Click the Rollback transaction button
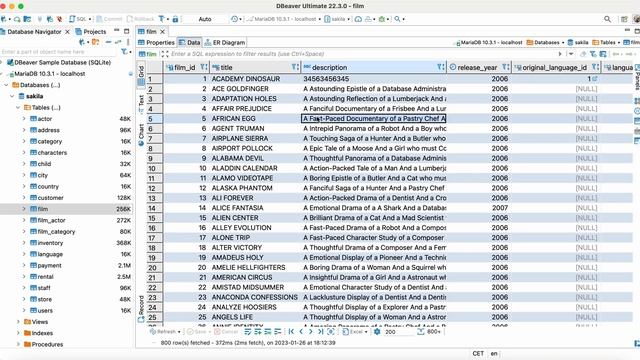Screen dimensions: 640x360 click(x=140, y=19)
